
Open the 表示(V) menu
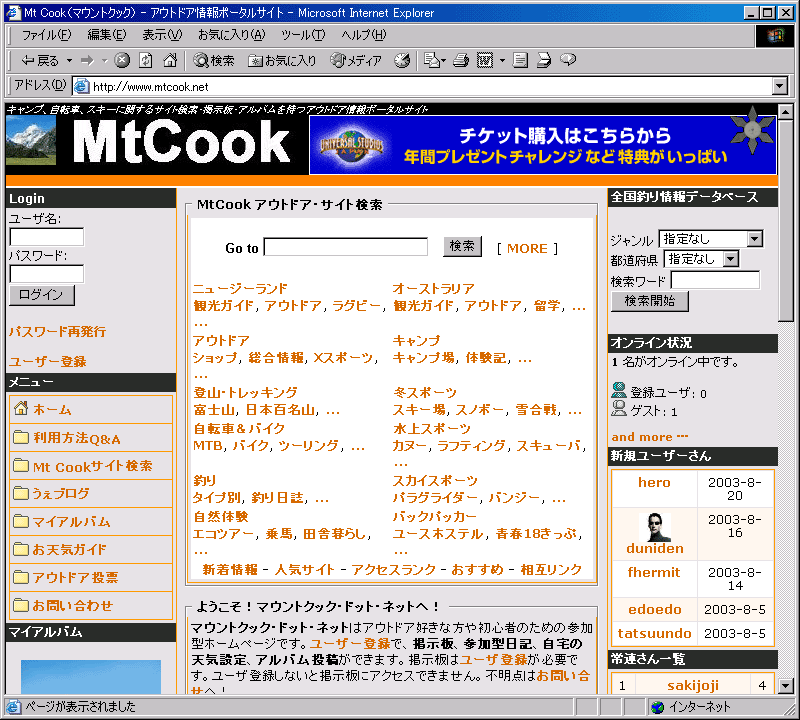(x=162, y=35)
